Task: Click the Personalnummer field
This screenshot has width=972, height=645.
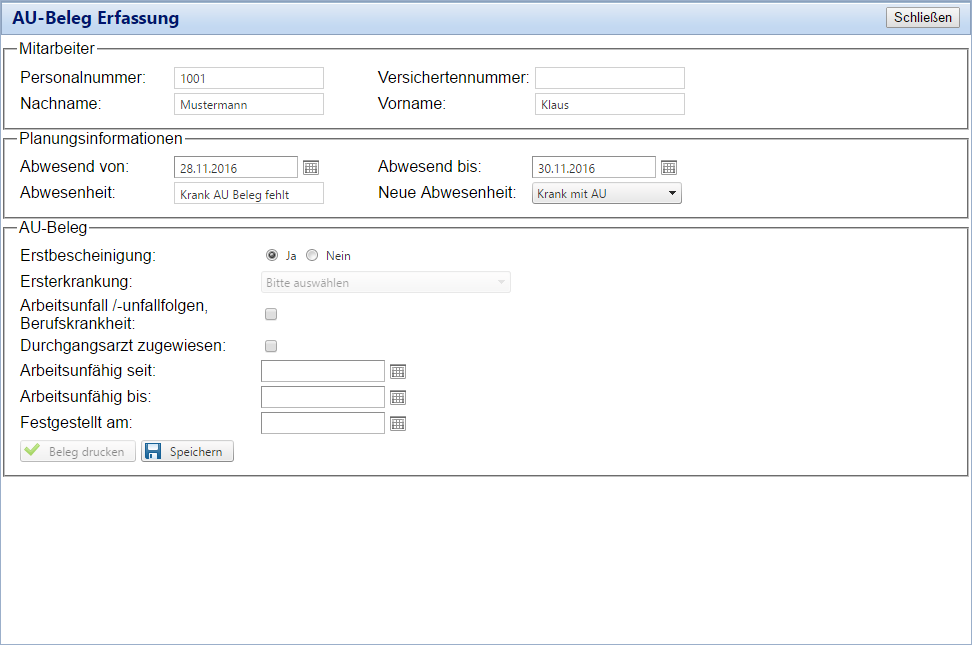Action: (249, 78)
